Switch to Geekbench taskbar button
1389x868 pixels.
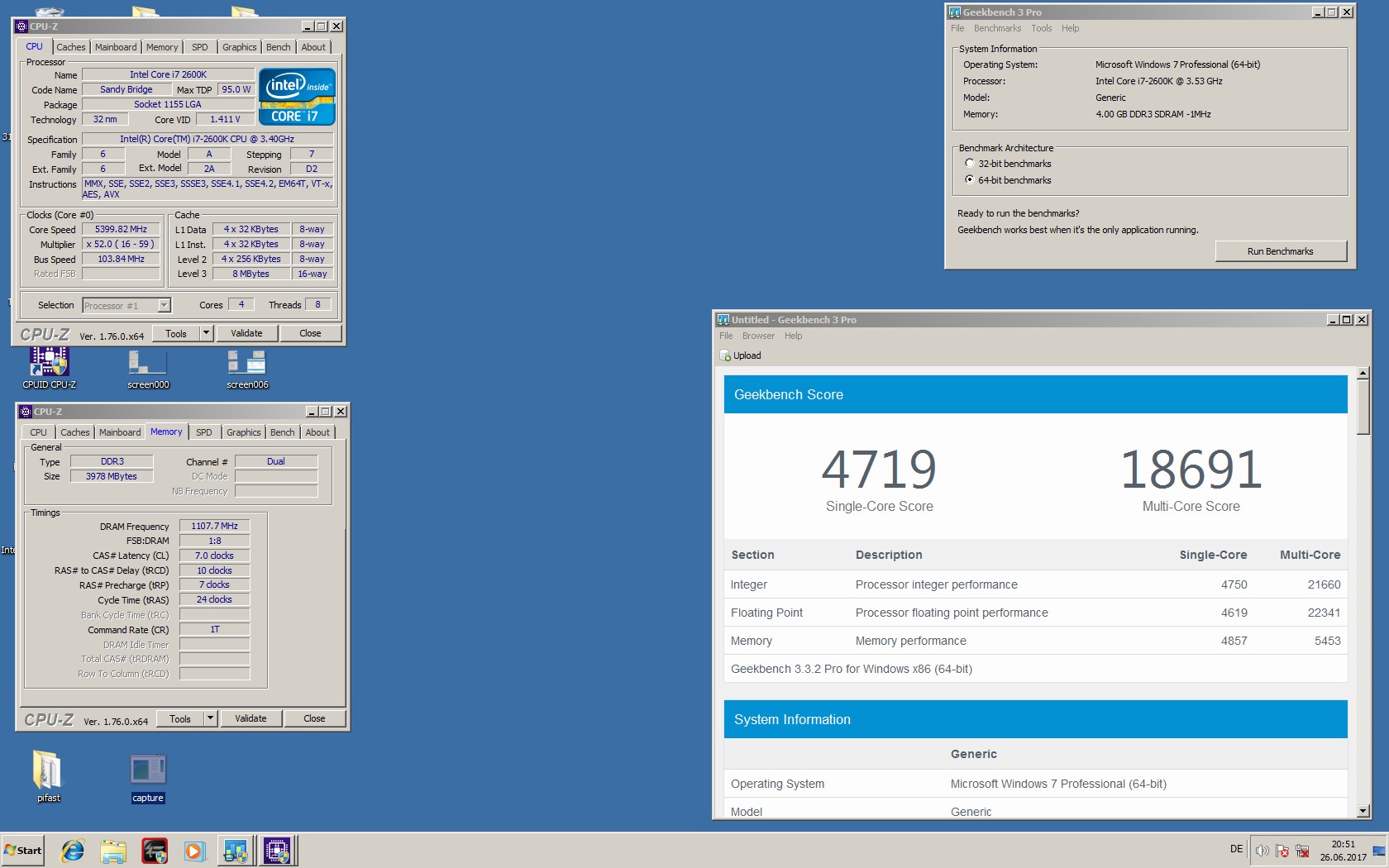(x=236, y=850)
